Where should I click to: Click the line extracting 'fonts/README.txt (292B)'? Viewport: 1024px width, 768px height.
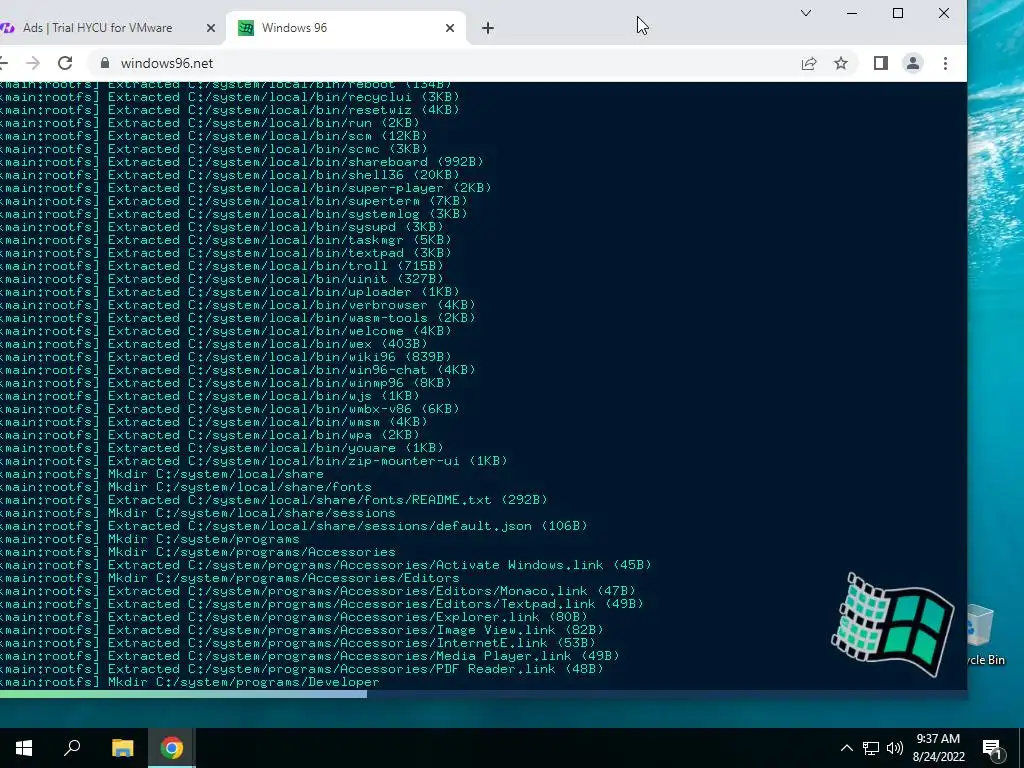pos(274,500)
